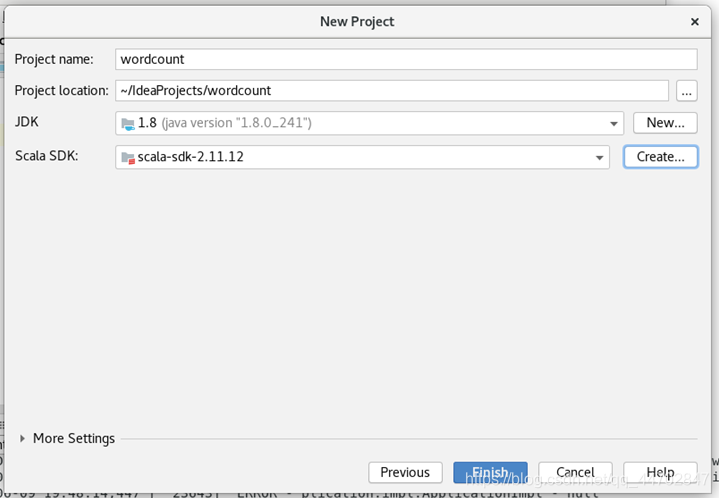Click the "Project name:" label
This screenshot has height=498, width=719.
tap(54, 59)
